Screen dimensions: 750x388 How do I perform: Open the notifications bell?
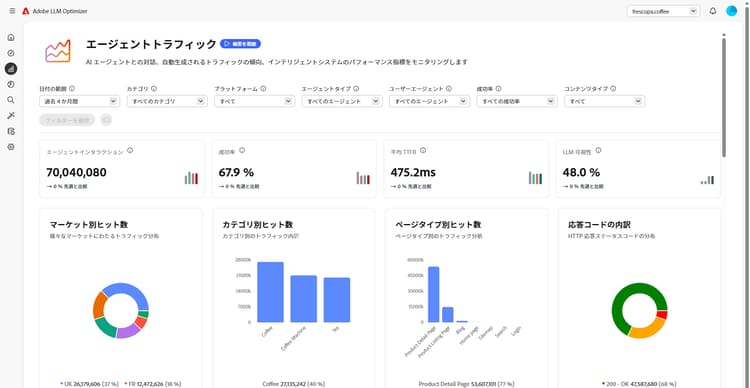pos(713,11)
